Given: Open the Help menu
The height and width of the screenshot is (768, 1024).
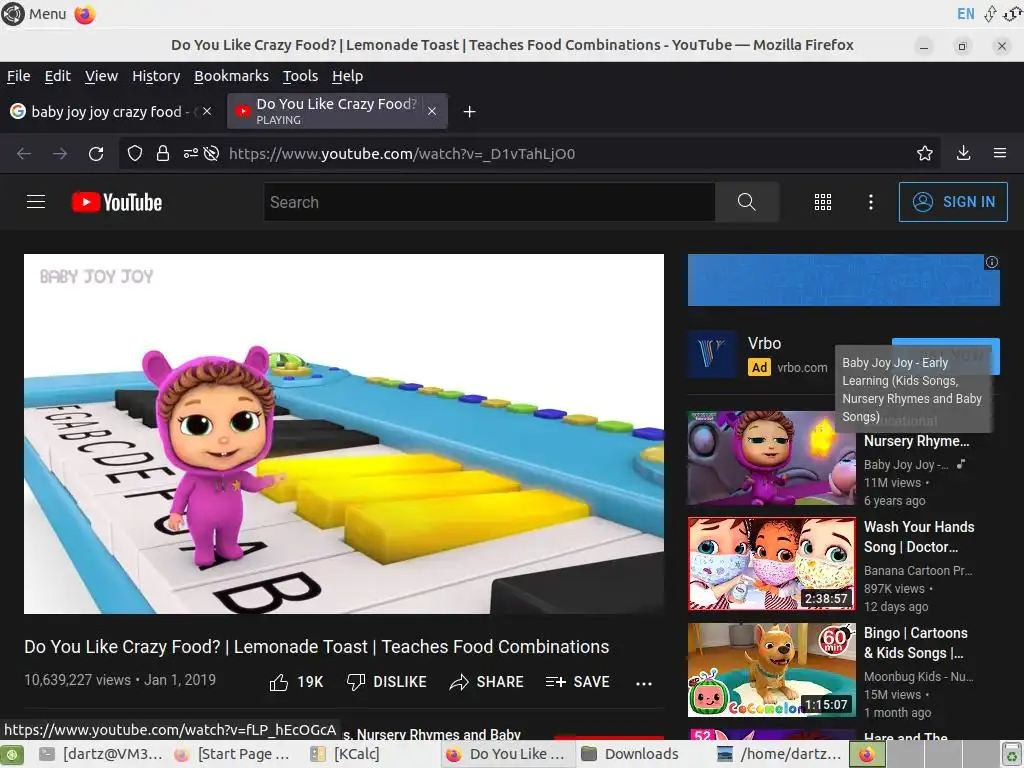Looking at the screenshot, I should click(x=347, y=76).
